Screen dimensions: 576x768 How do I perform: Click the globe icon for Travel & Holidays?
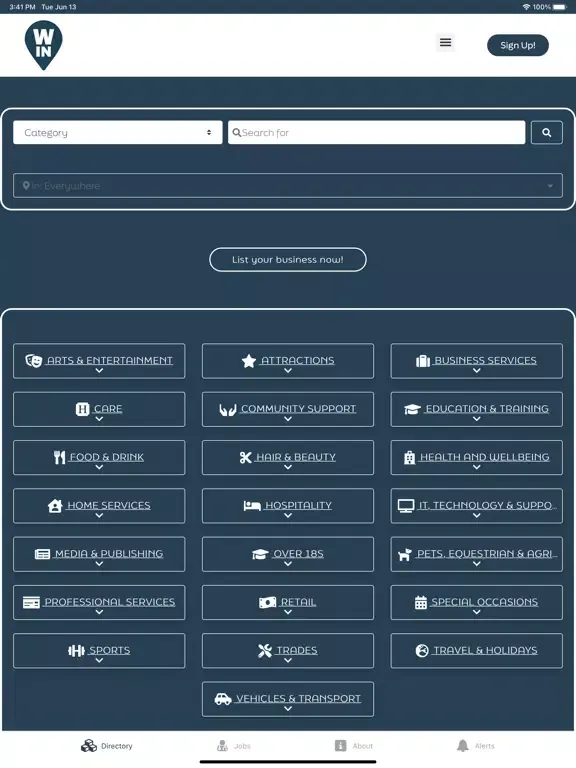click(422, 650)
